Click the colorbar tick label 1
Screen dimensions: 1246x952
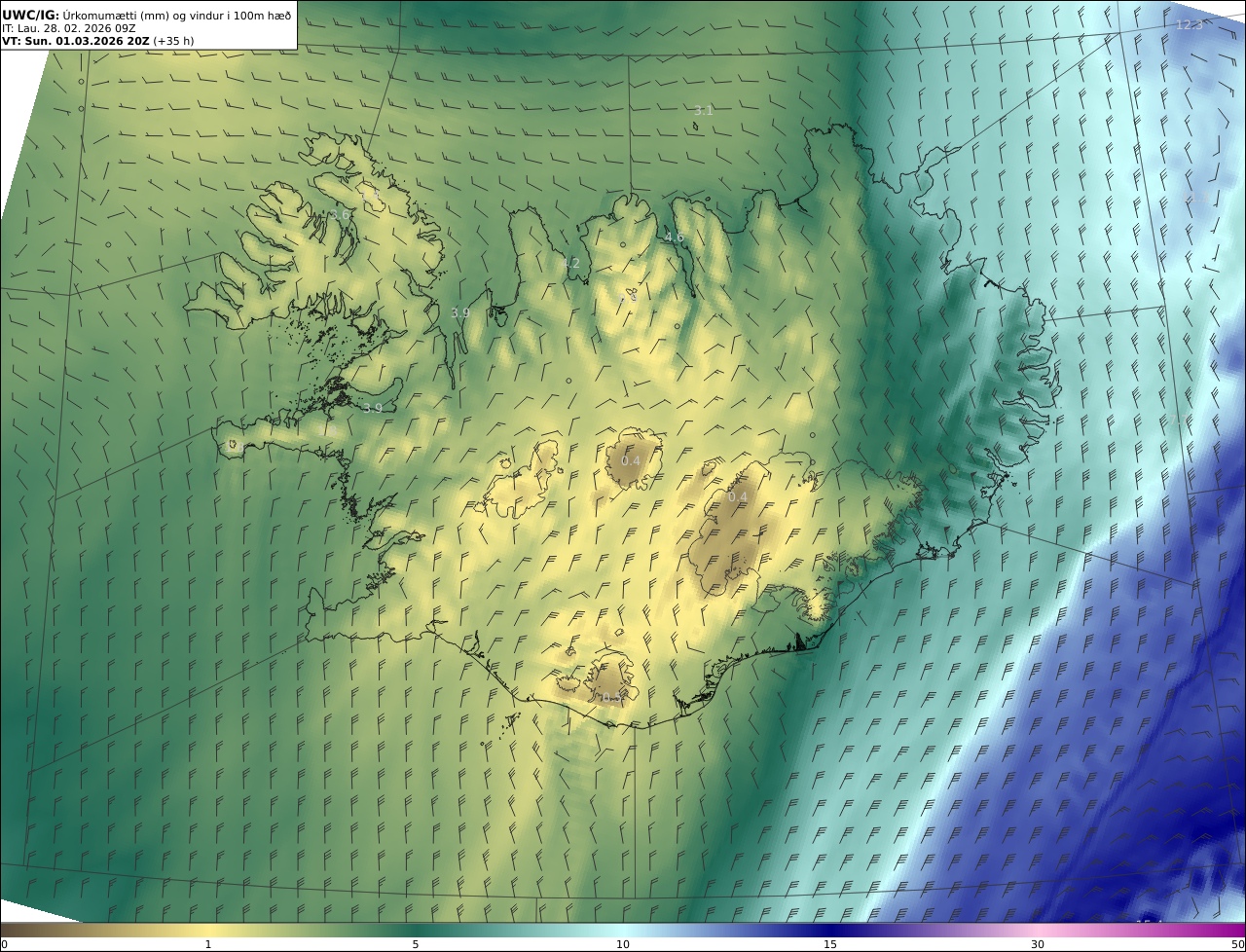pos(208,944)
